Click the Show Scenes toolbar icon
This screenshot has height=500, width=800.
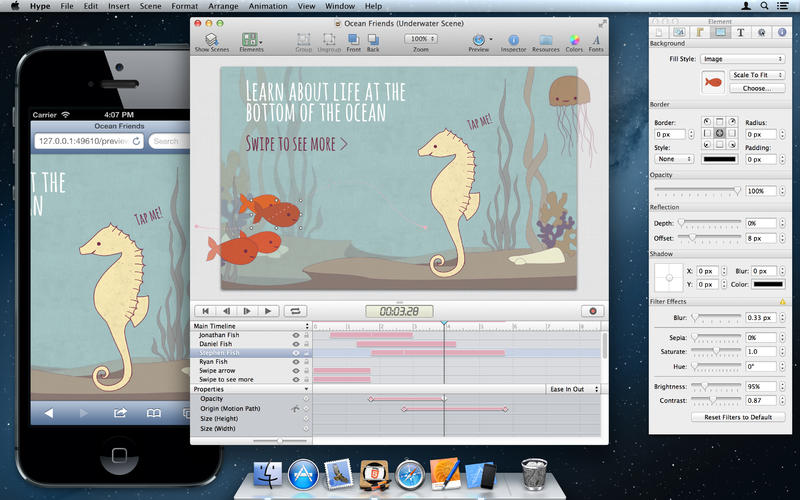(210, 39)
